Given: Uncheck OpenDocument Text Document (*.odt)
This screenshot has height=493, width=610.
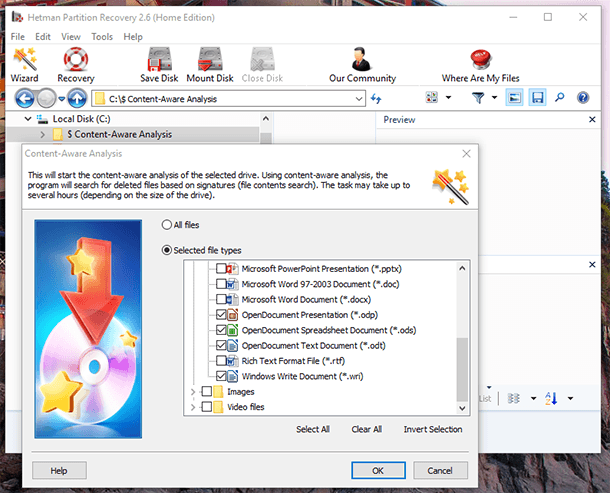Looking at the screenshot, I should point(221,345).
